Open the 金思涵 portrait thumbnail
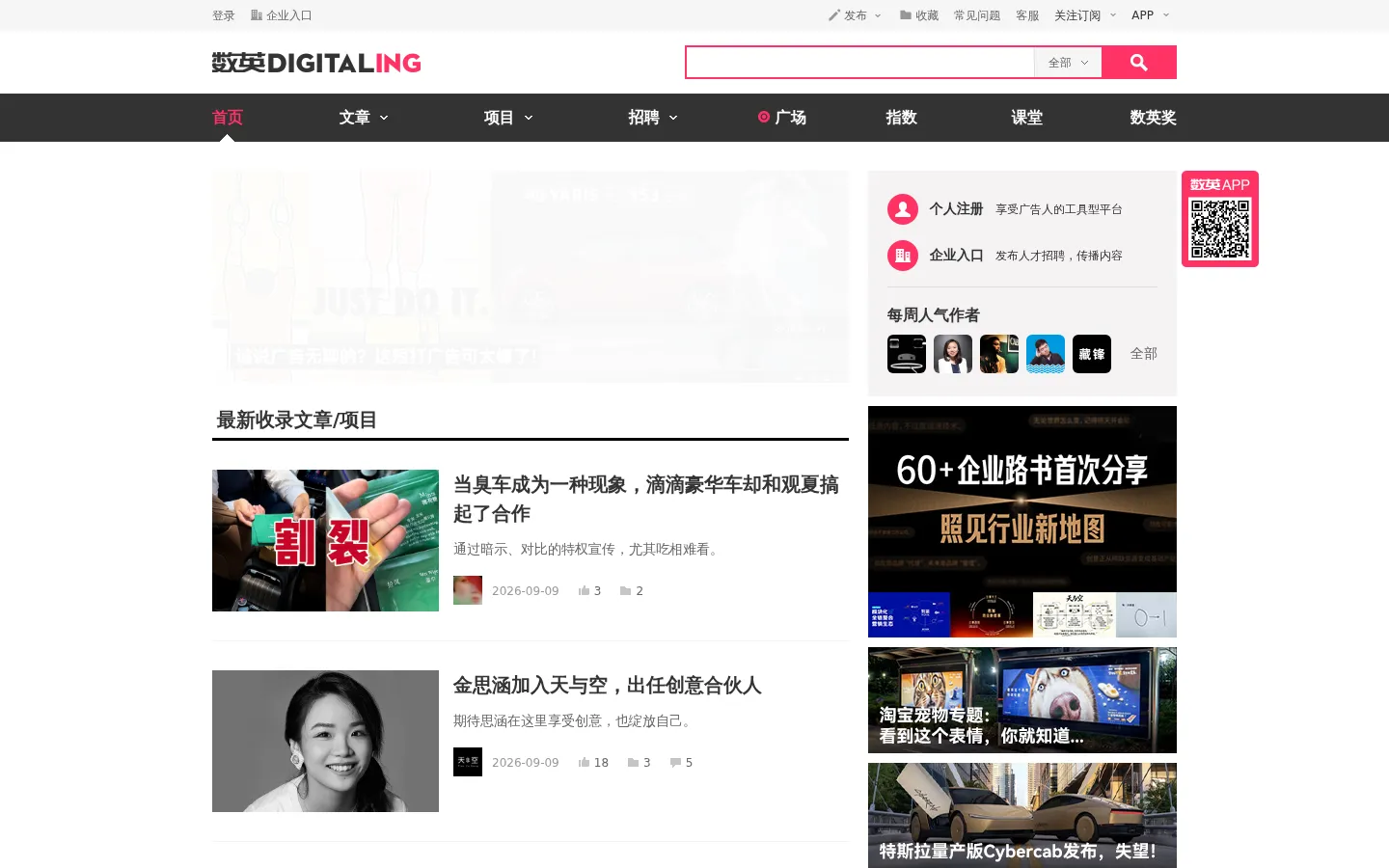Viewport: 1389px width, 868px height. click(x=325, y=741)
